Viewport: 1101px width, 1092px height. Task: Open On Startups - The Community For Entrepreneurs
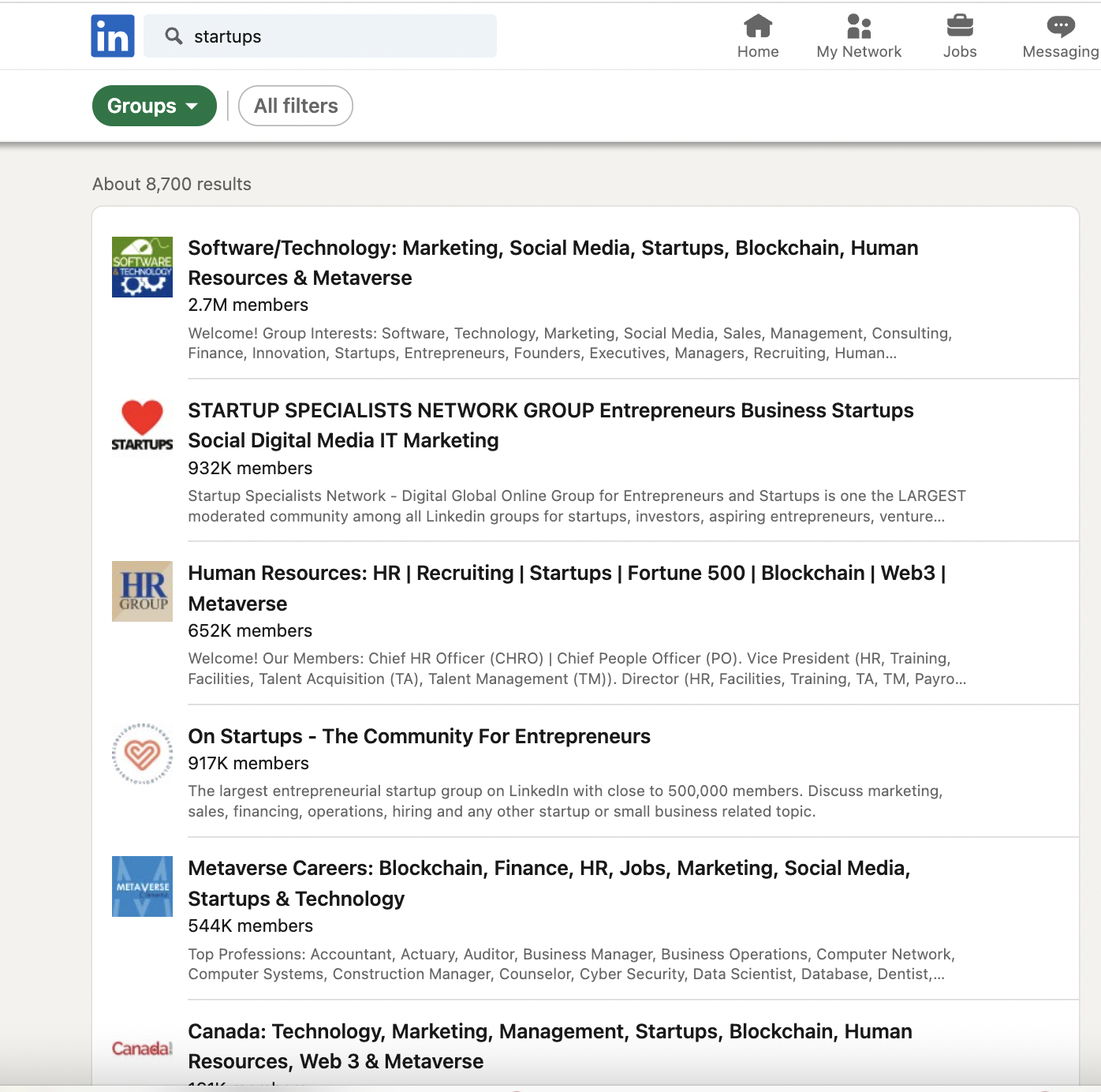[419, 736]
